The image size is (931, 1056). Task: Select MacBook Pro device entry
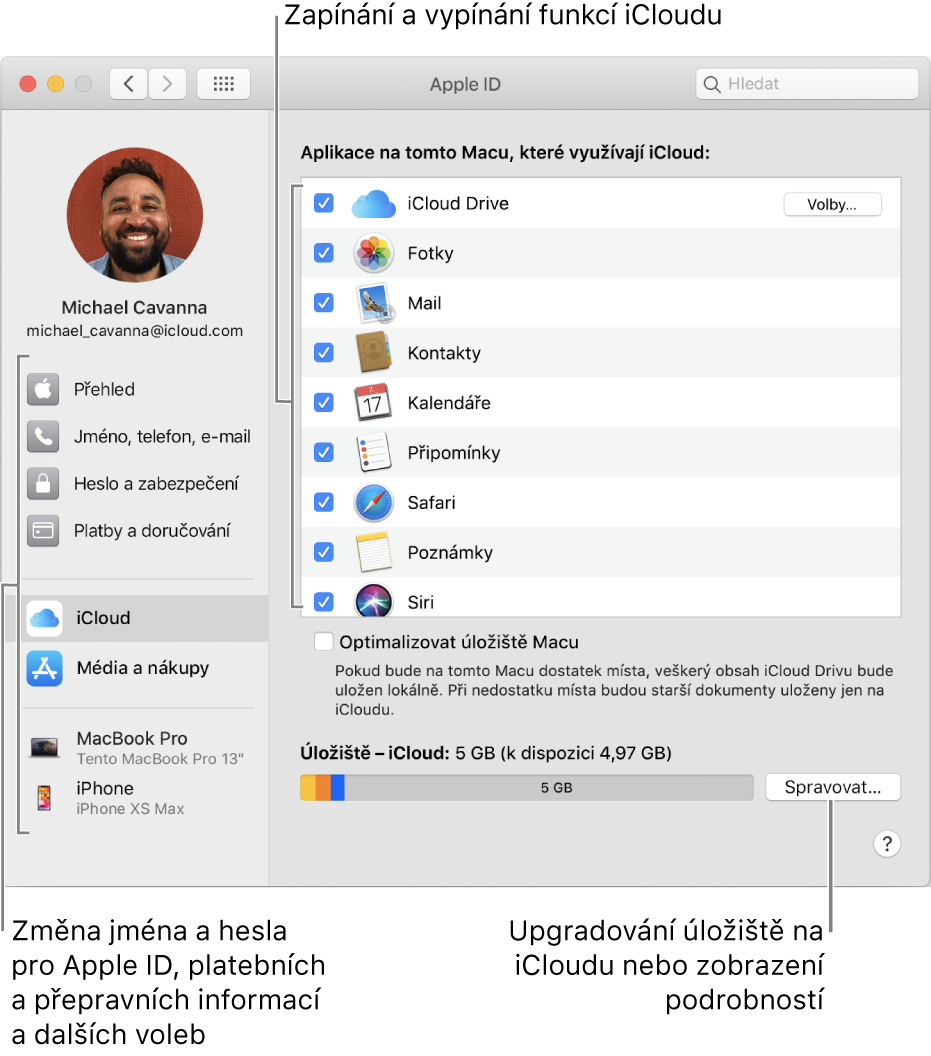pyautogui.click(x=137, y=748)
